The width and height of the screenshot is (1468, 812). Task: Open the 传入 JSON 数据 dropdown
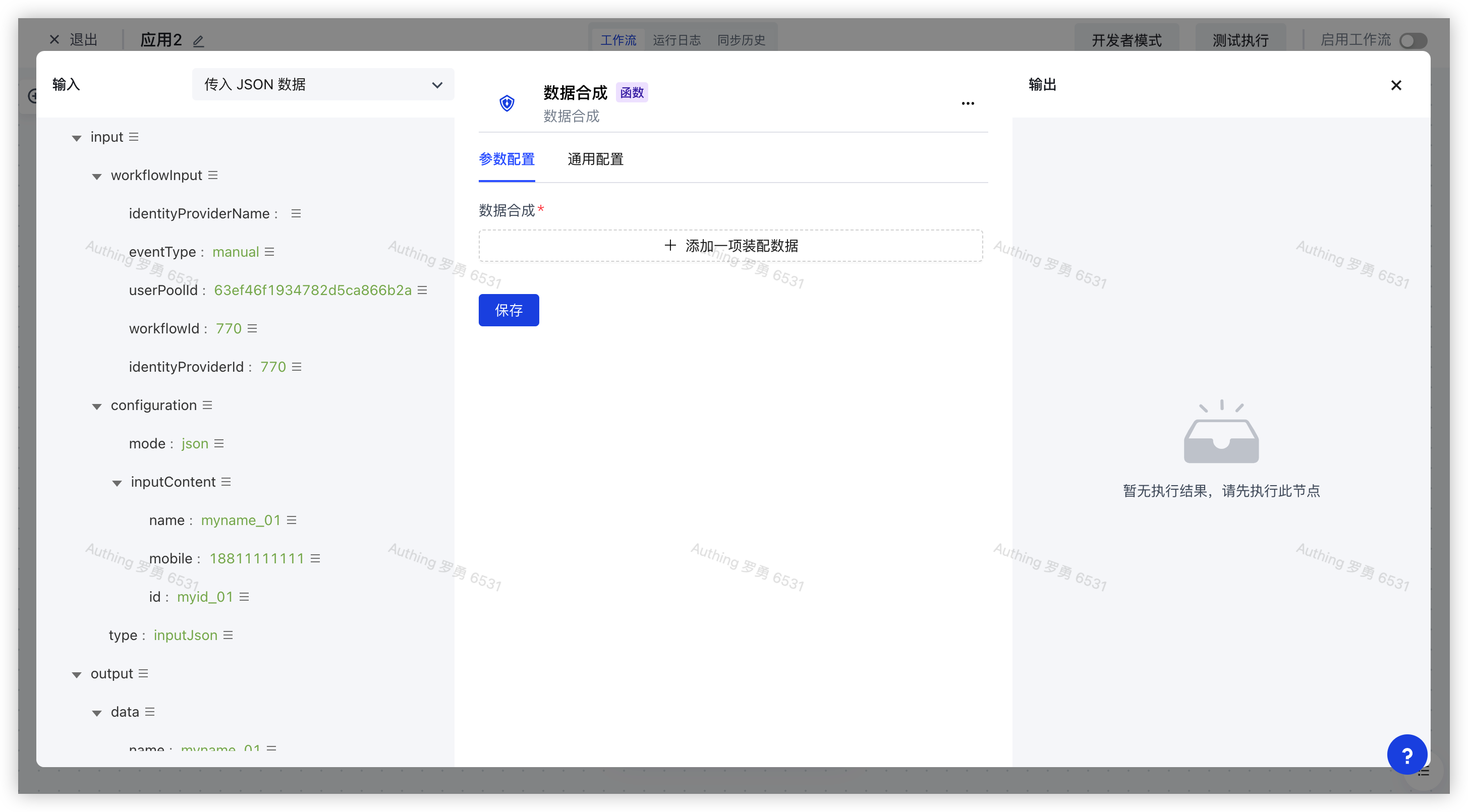(322, 84)
